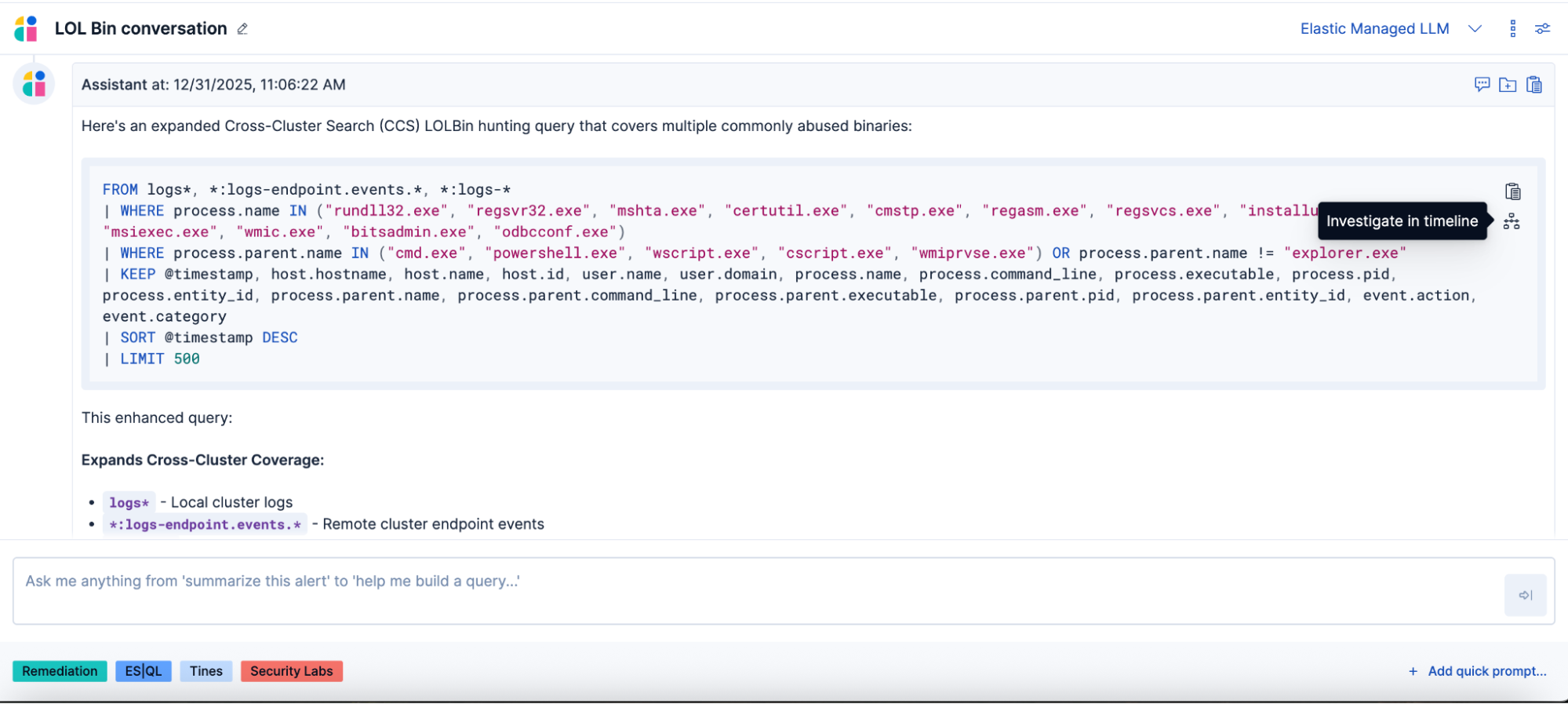The height and width of the screenshot is (704, 1568).
Task: Copy the ES|QL code block
Action: point(1512,192)
